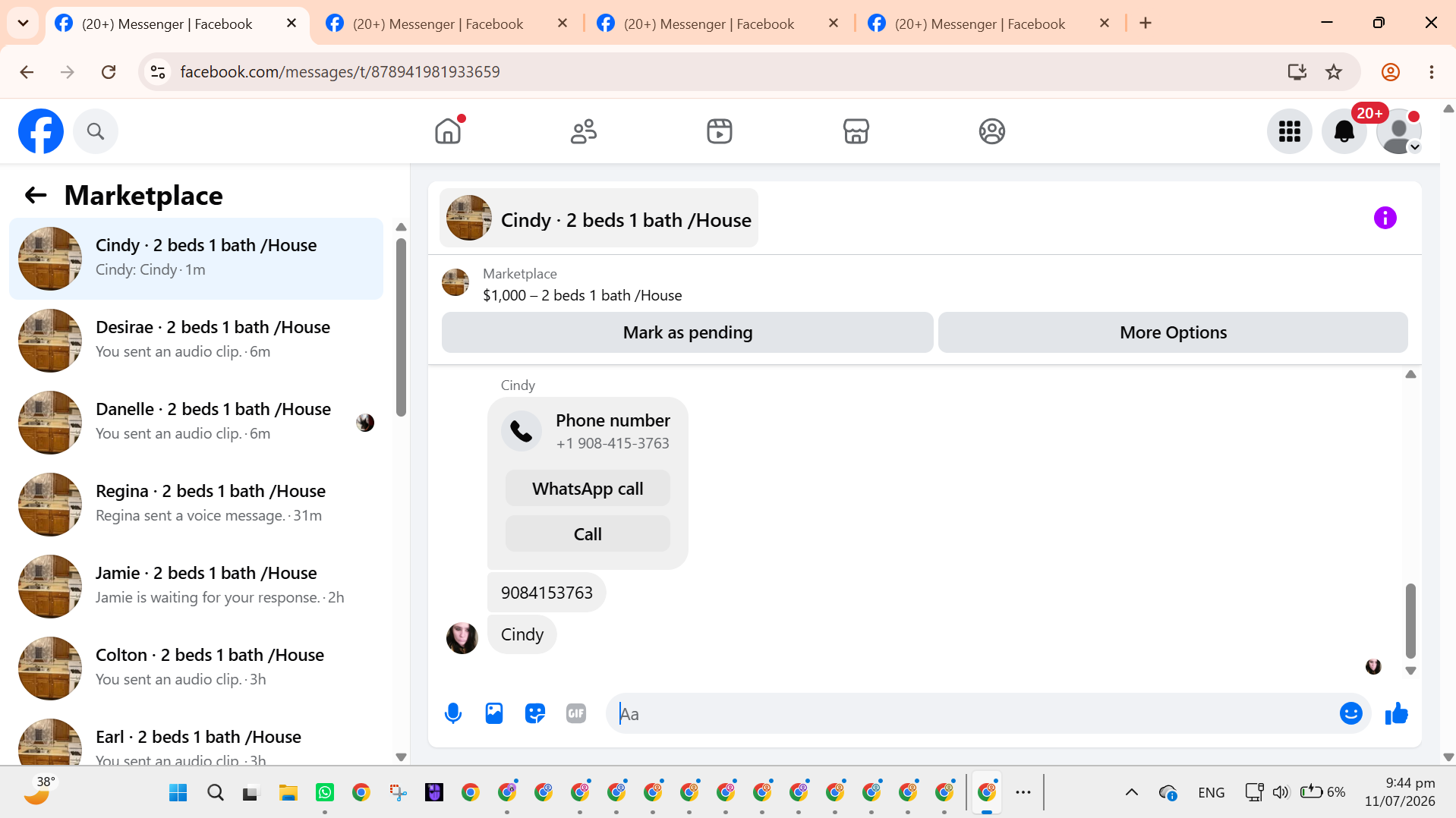Open the Marketplace storefront icon
Screen dimensions: 1456x818
tap(856, 131)
